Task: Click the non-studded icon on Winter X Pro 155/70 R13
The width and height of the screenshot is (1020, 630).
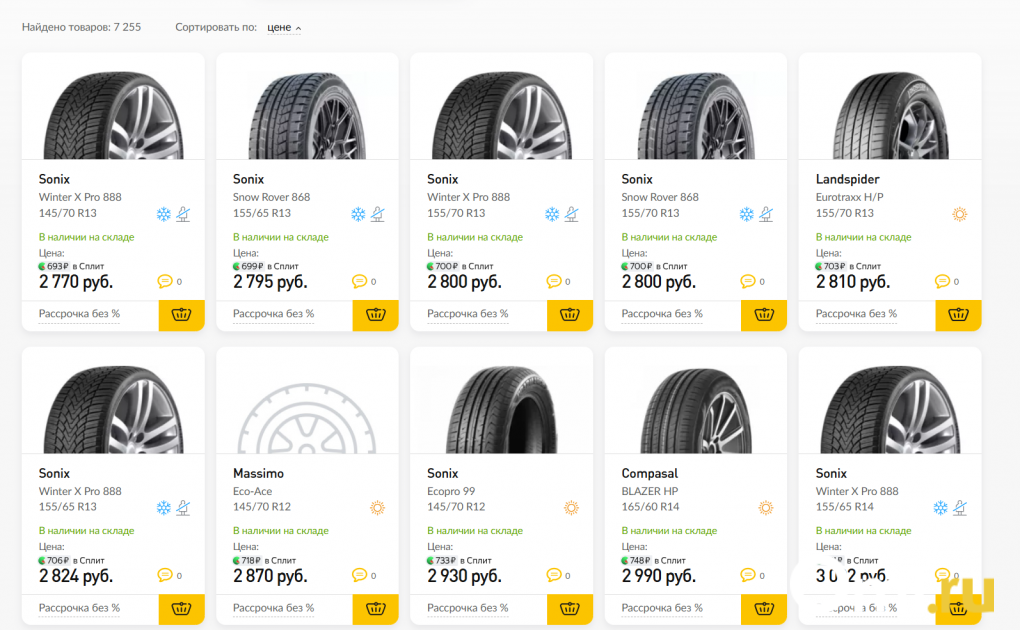Action: coord(572,214)
